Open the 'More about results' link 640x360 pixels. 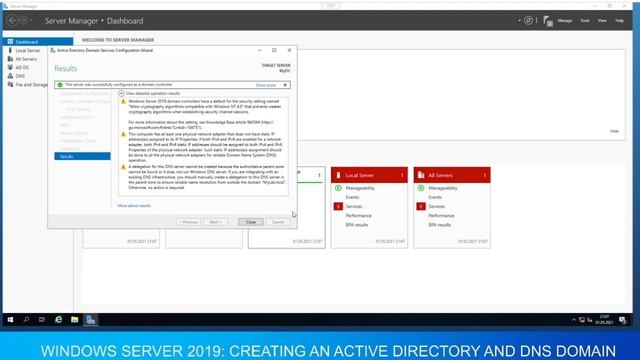[134, 206]
